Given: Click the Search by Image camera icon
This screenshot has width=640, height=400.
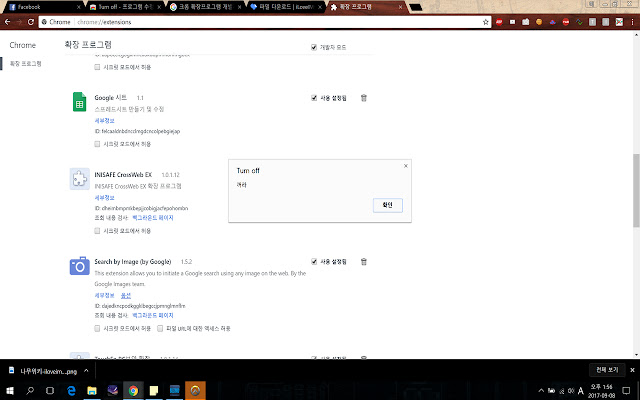Looking at the screenshot, I should coord(80,266).
